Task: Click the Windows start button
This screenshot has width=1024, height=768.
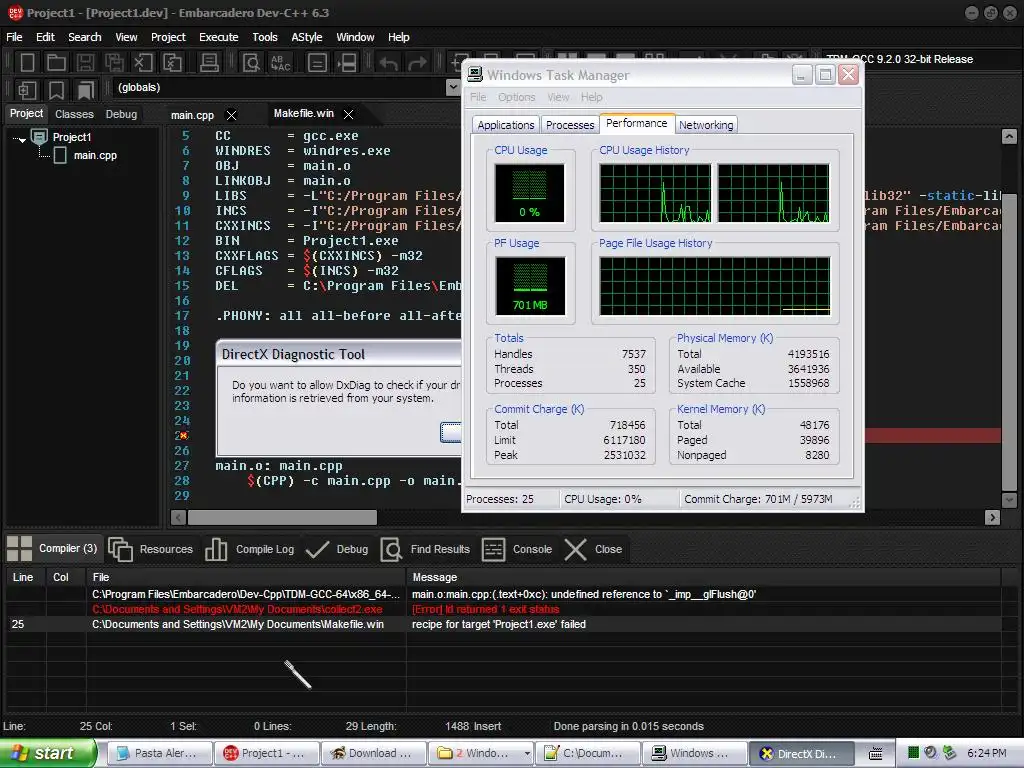Action: pos(46,754)
